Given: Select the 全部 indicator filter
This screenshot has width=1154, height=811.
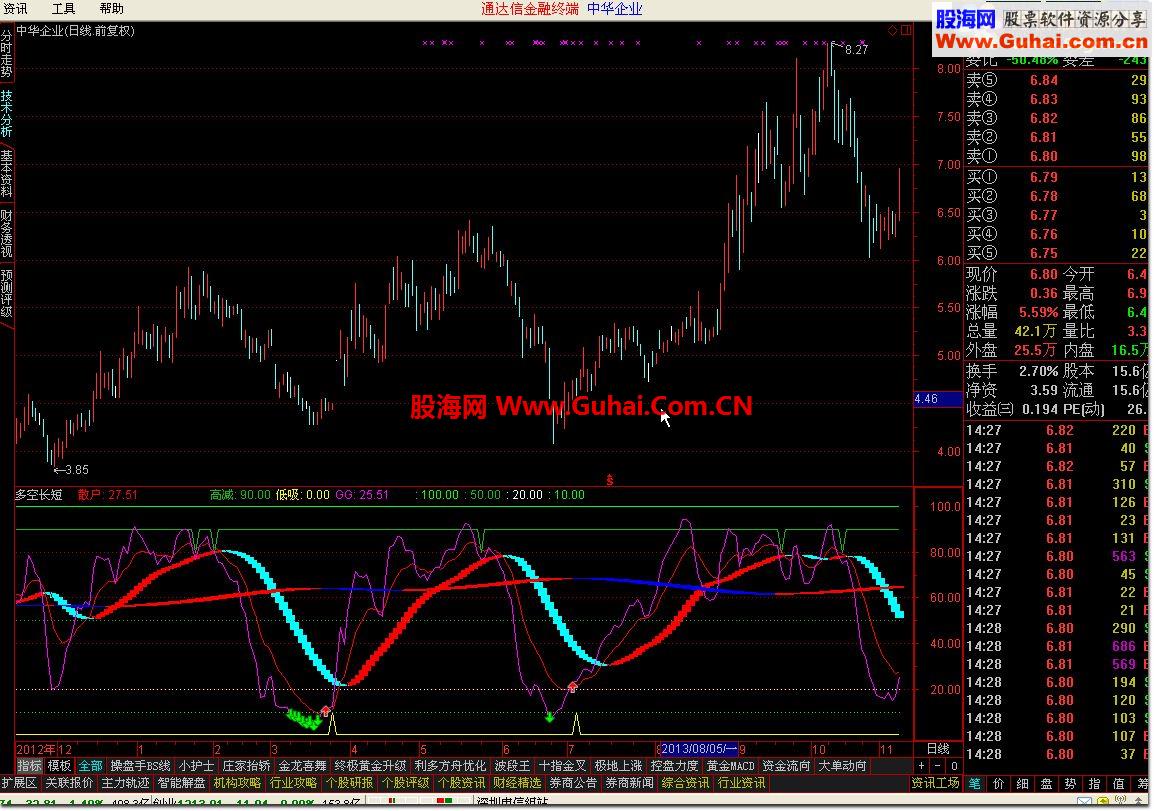Looking at the screenshot, I should [x=91, y=766].
